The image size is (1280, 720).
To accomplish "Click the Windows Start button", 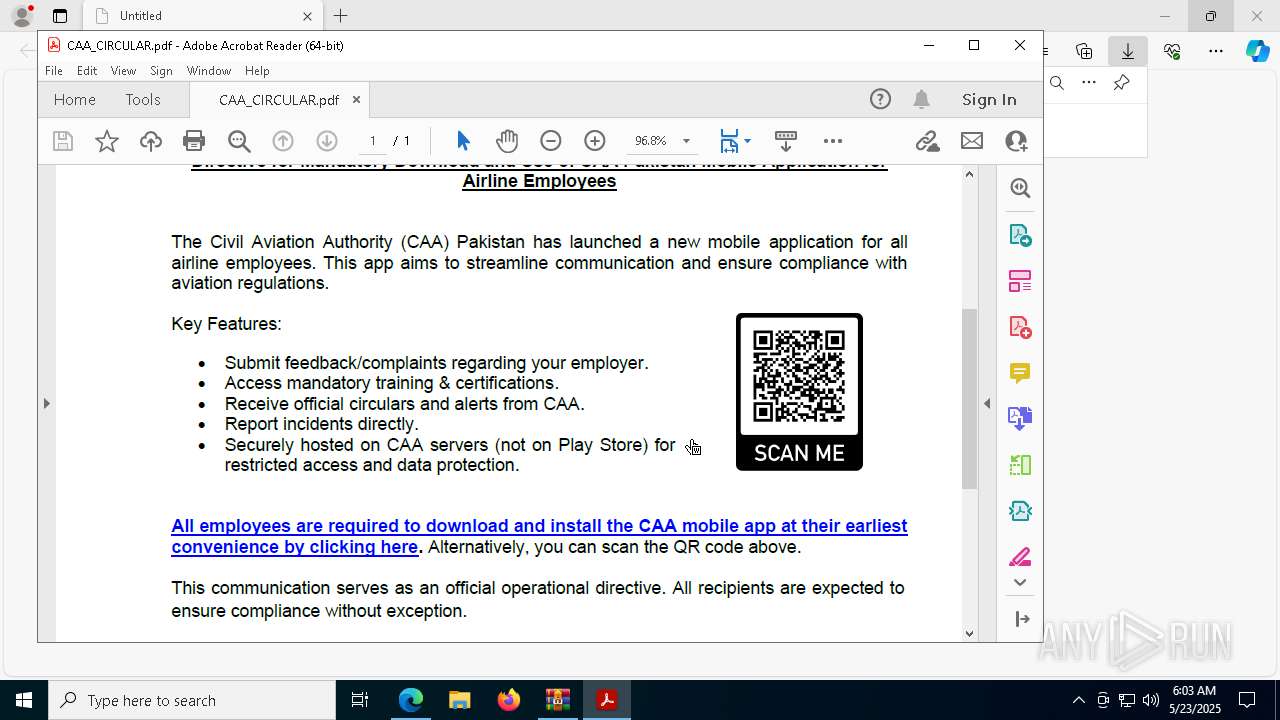I will coord(24,700).
